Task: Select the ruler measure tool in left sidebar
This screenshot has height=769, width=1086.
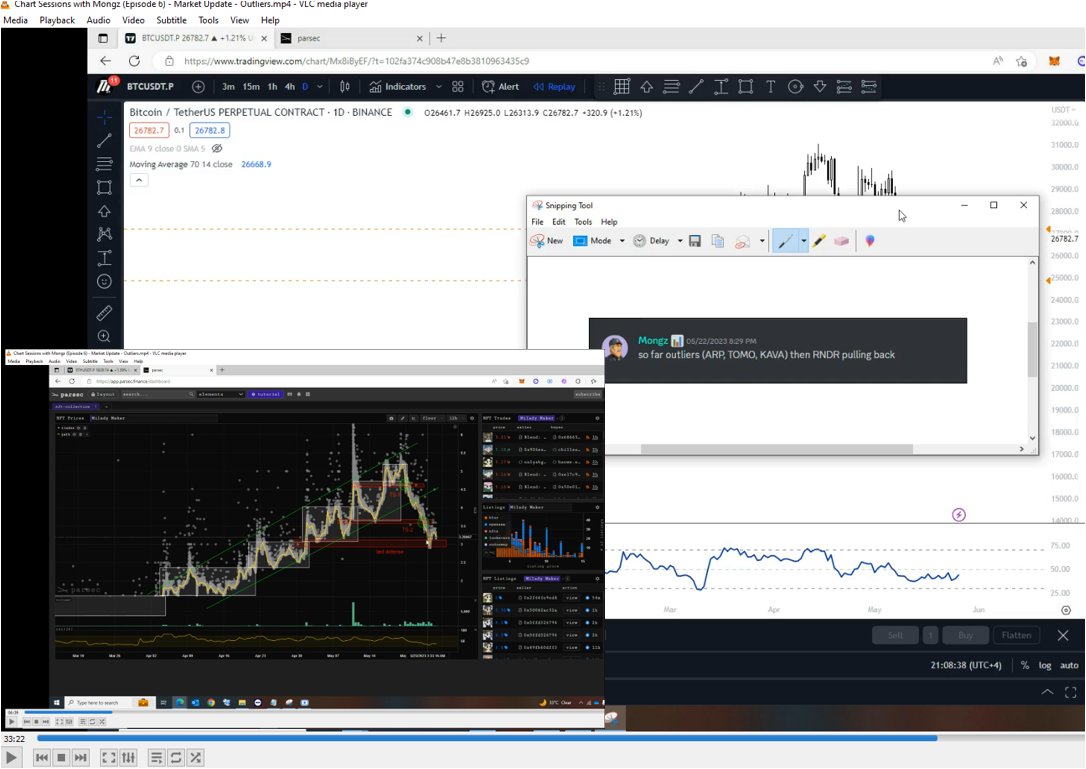Action: [104, 312]
